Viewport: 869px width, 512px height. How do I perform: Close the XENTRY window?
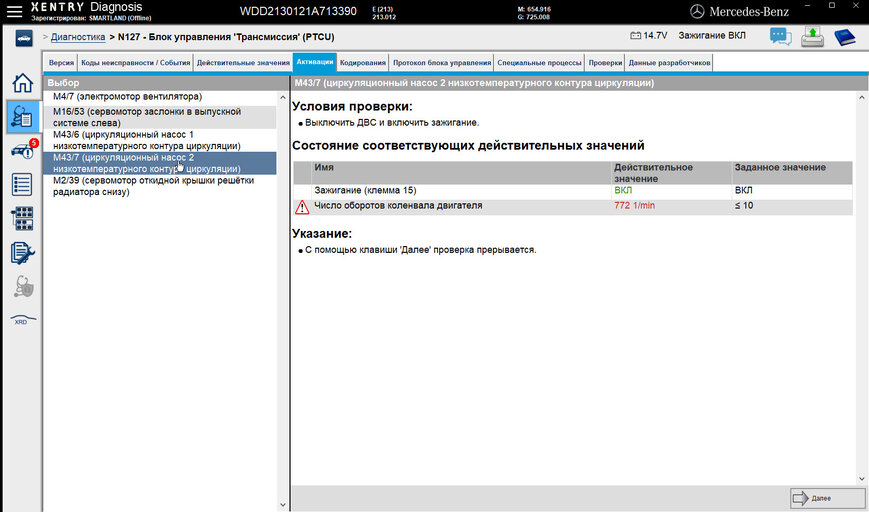[x=857, y=6]
